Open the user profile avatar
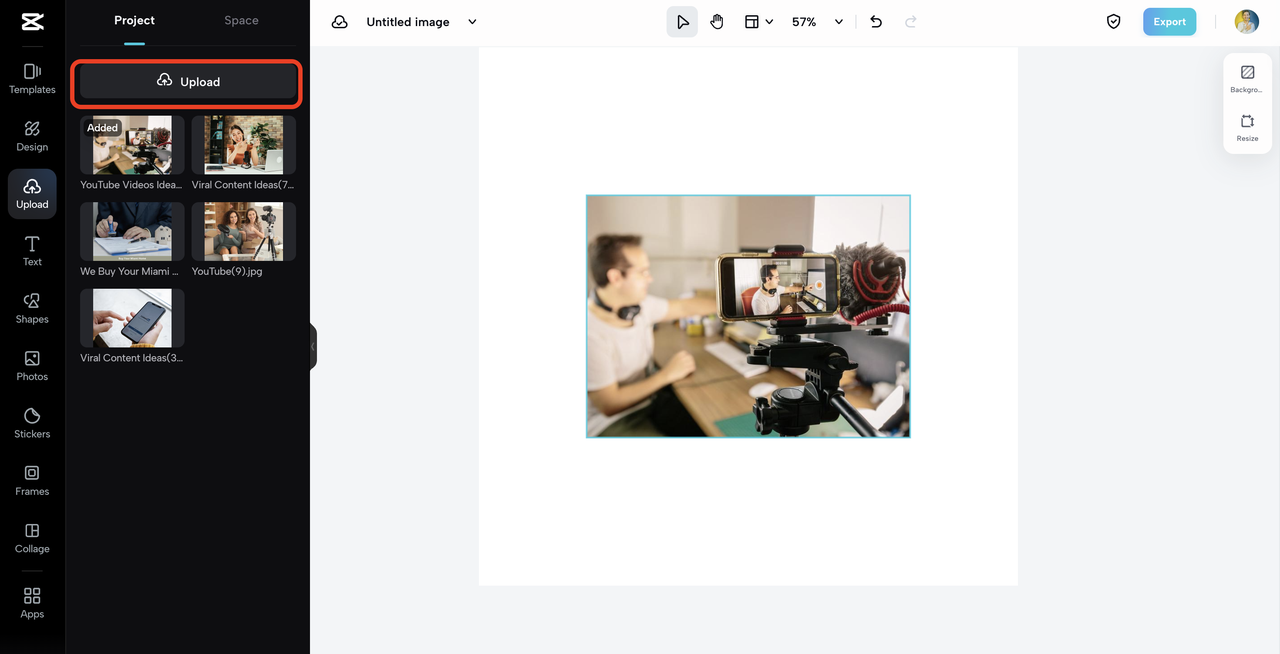Viewport: 1280px width, 654px height. pyautogui.click(x=1246, y=22)
